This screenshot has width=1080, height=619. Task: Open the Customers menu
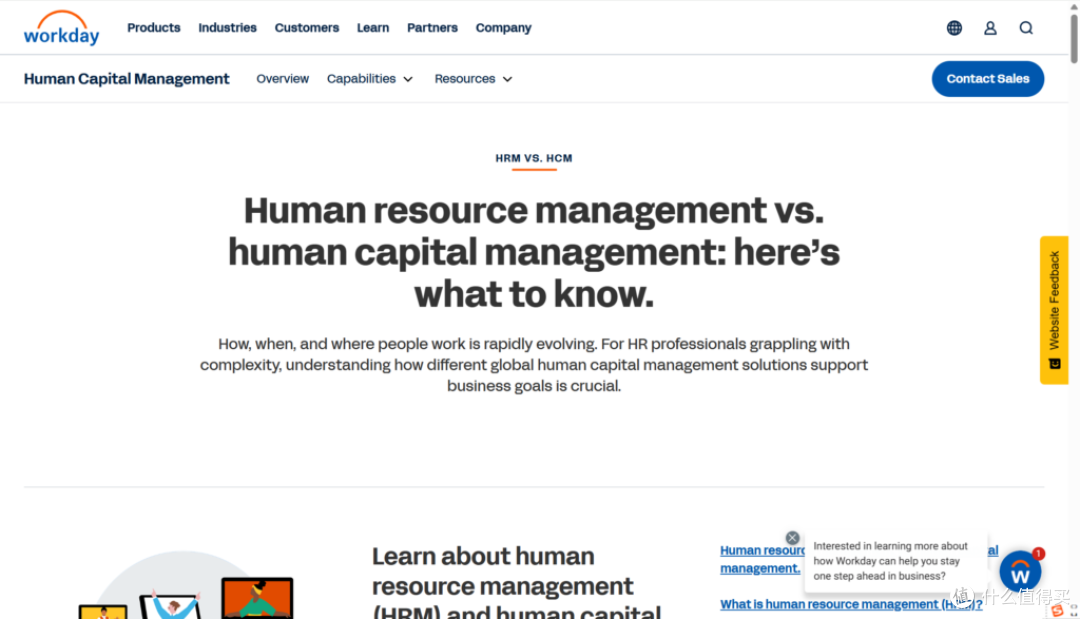[x=307, y=28]
